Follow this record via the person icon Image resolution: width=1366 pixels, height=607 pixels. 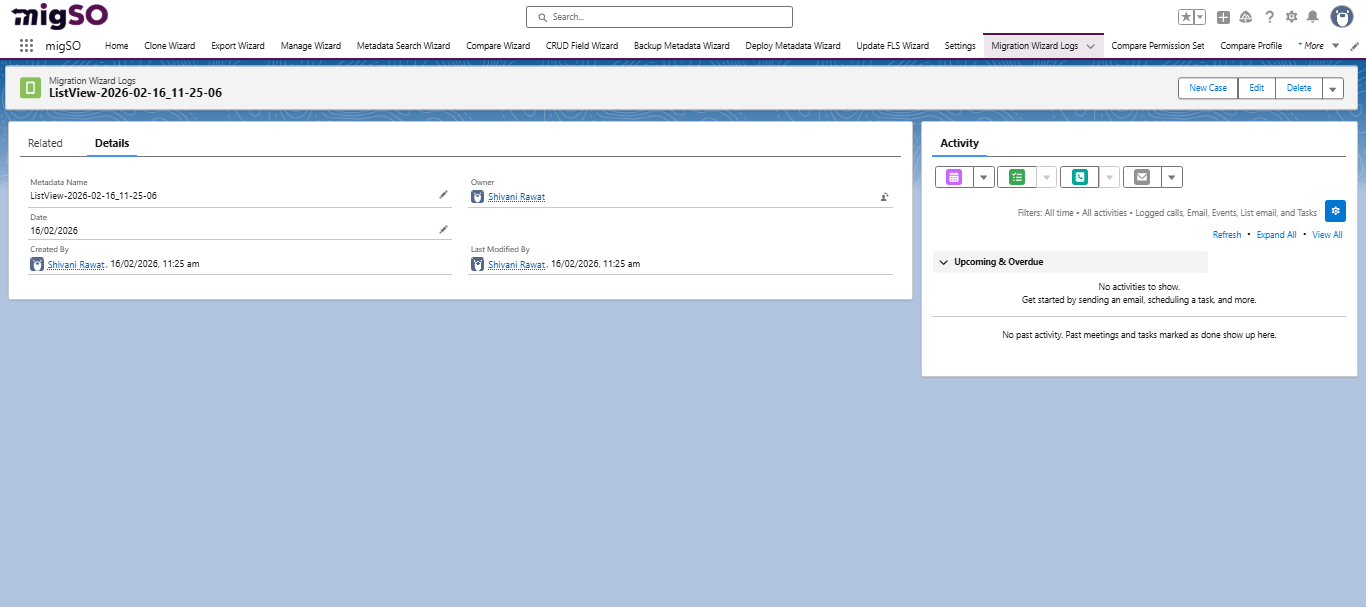[884, 197]
